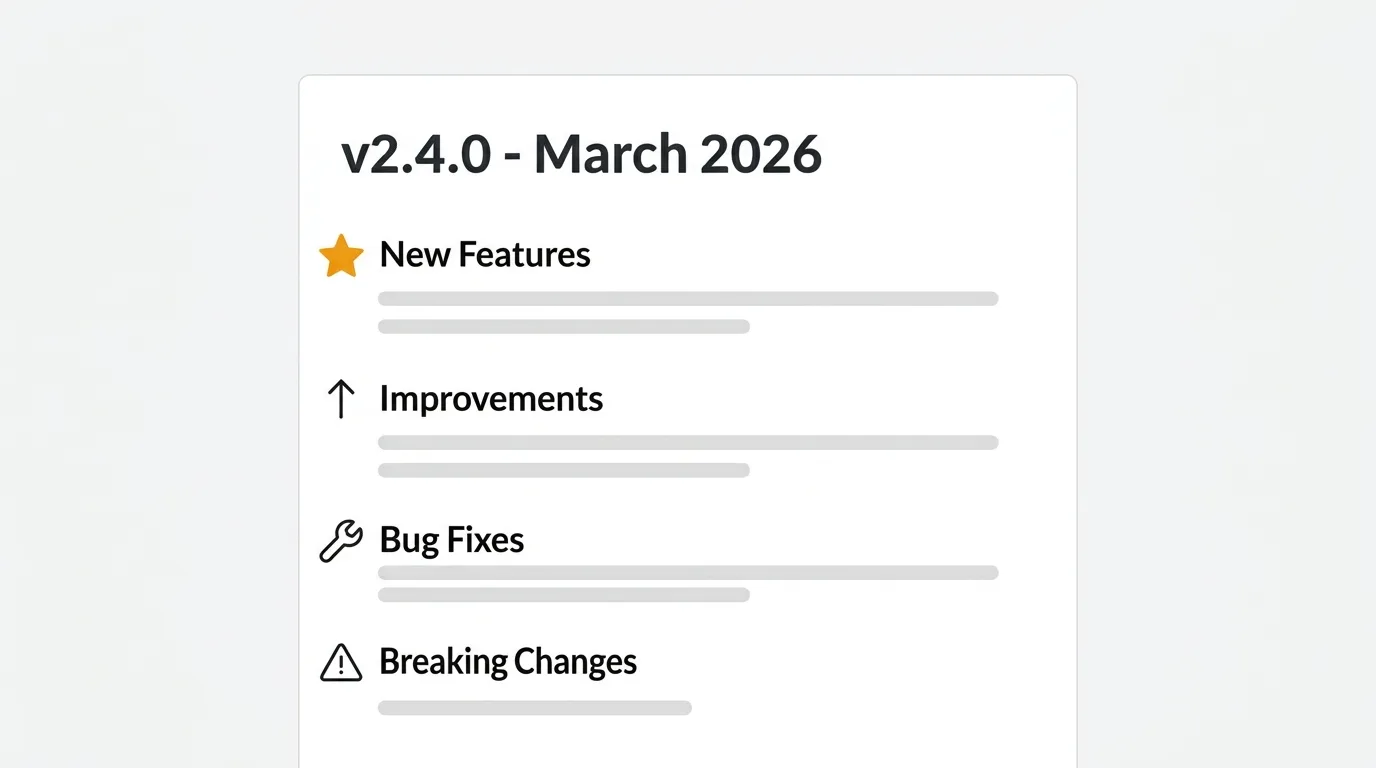
Task: Click the long placeholder line under Bug Fixes
Action: click(x=688, y=573)
